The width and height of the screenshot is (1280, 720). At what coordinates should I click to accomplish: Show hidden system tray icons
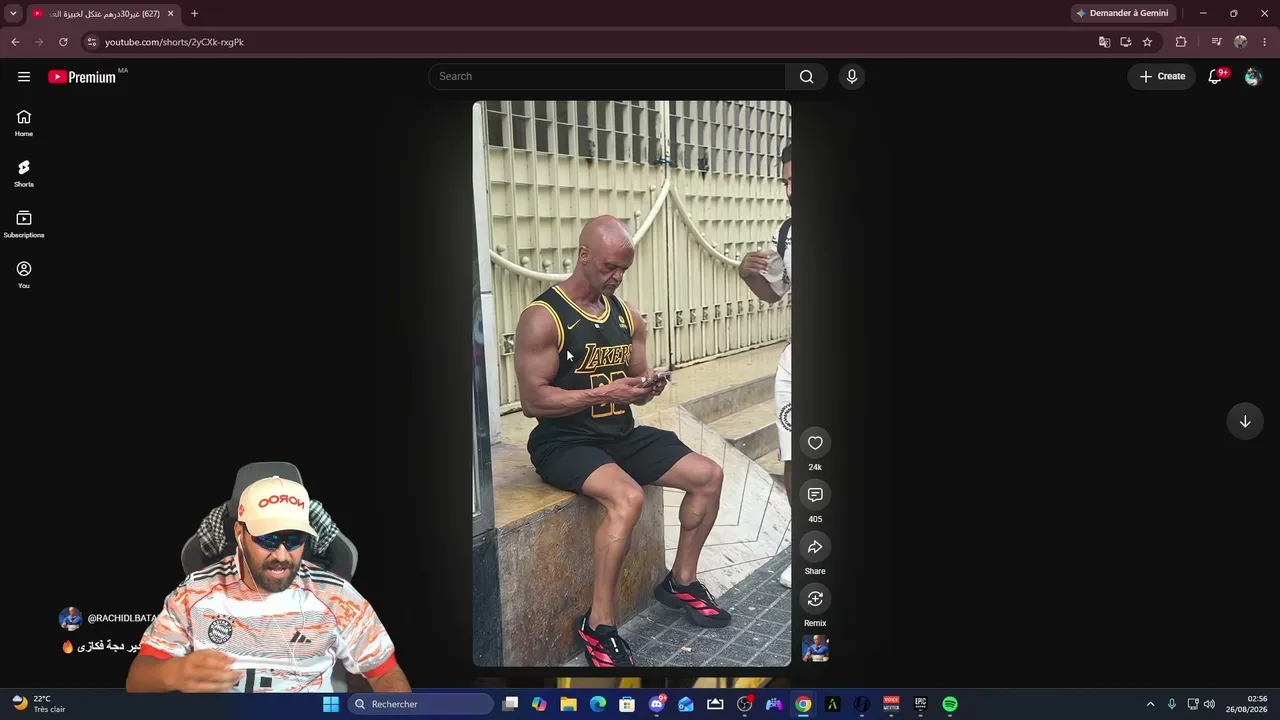pyautogui.click(x=1150, y=704)
